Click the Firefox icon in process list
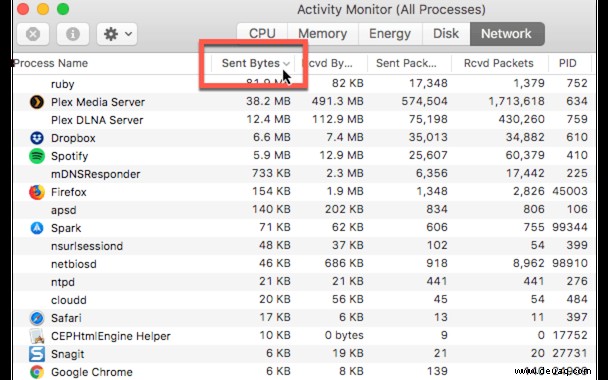Viewport: 608px width, 380px height. coord(37,192)
